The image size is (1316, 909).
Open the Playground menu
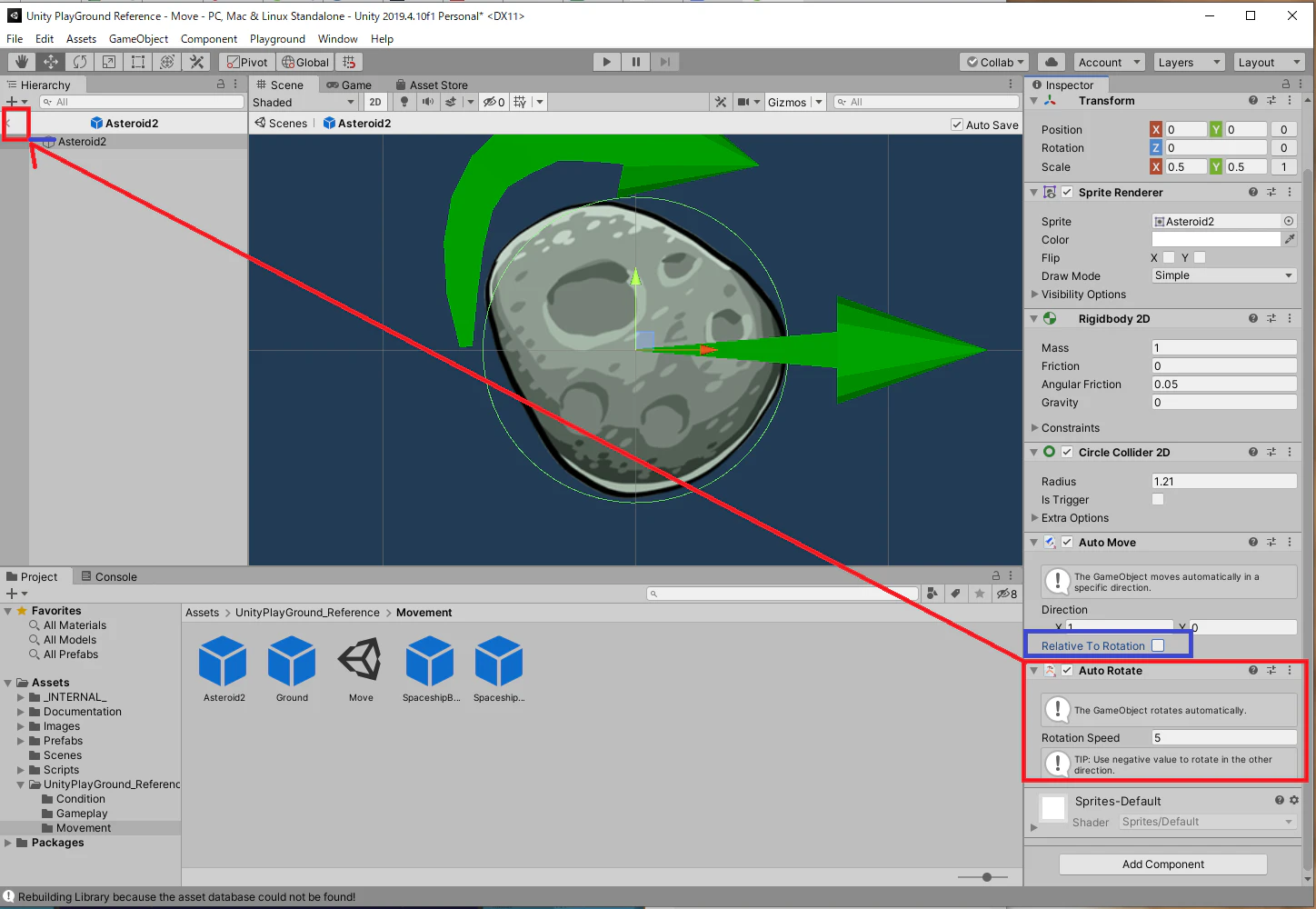tap(277, 39)
